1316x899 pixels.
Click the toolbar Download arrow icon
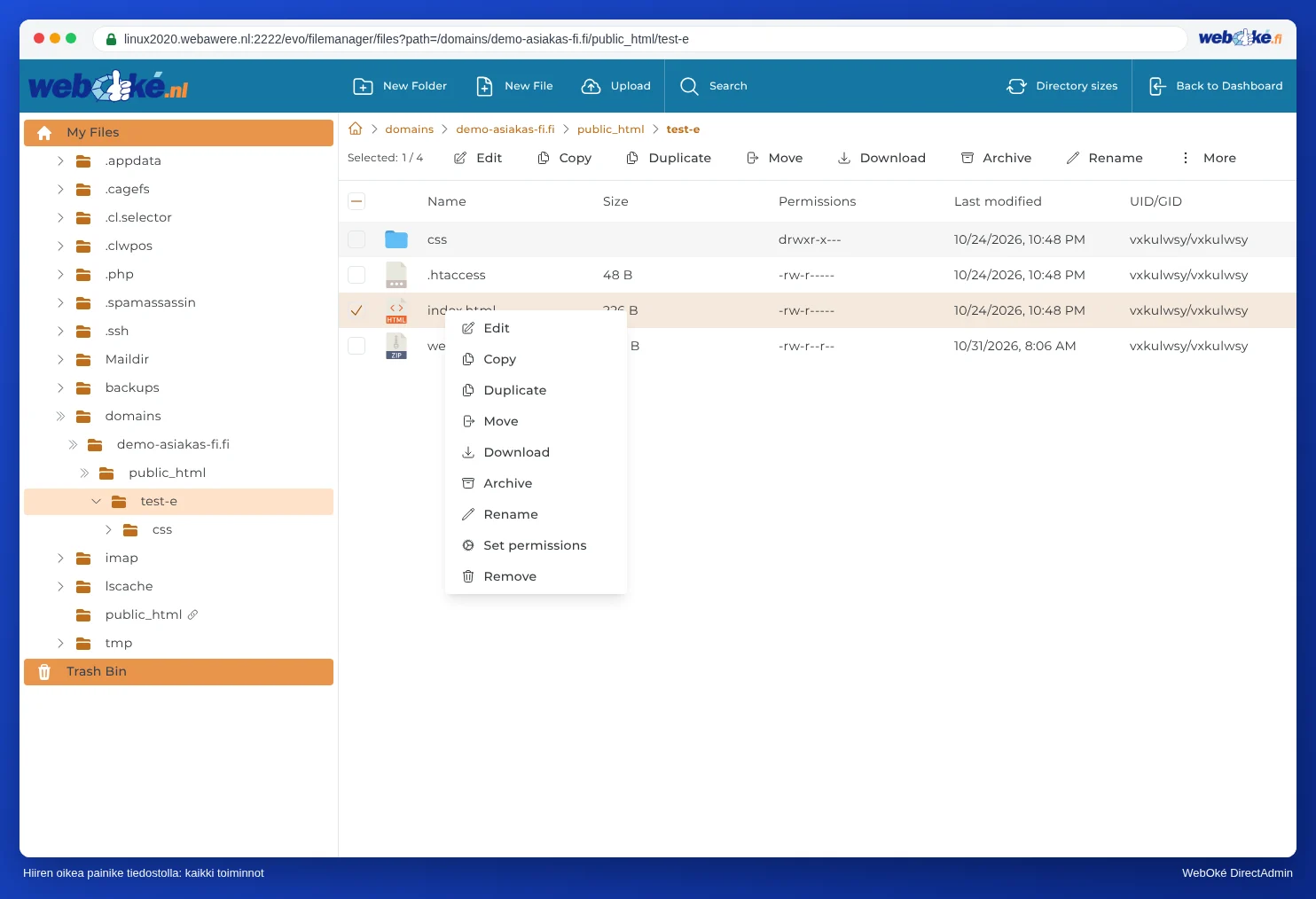(x=844, y=158)
